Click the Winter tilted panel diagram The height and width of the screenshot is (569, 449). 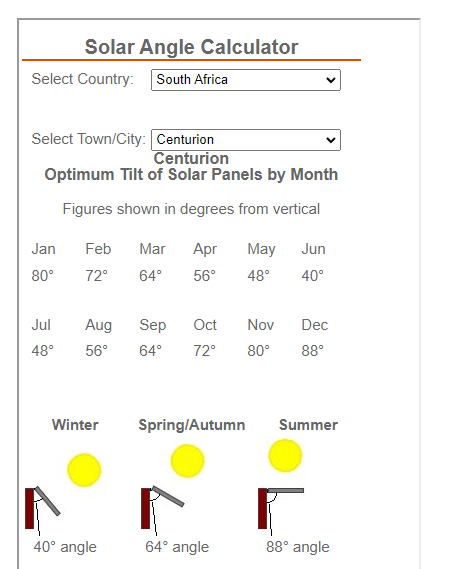[42, 510]
